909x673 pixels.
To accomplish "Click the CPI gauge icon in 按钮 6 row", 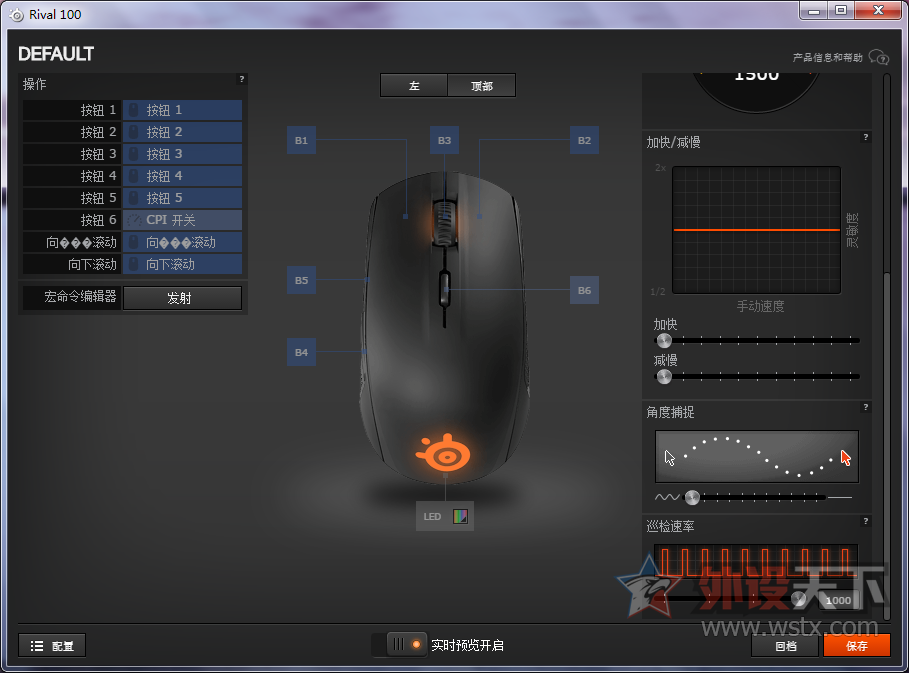I will coord(134,220).
